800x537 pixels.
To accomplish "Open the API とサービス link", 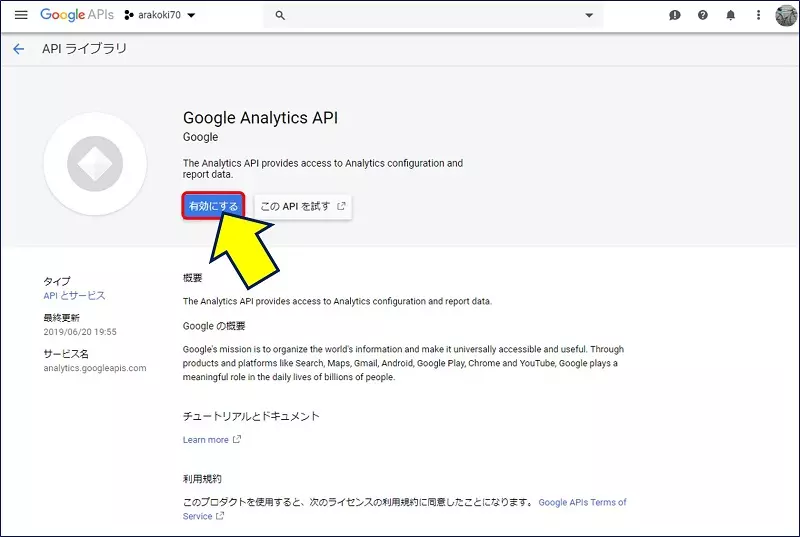I will pyautogui.click(x=74, y=295).
